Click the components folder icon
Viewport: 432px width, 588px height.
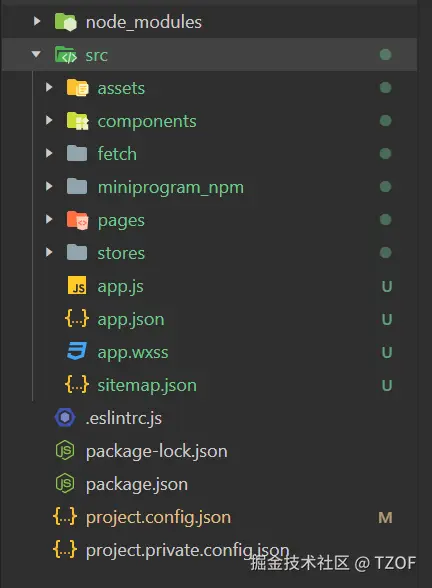coord(78,120)
